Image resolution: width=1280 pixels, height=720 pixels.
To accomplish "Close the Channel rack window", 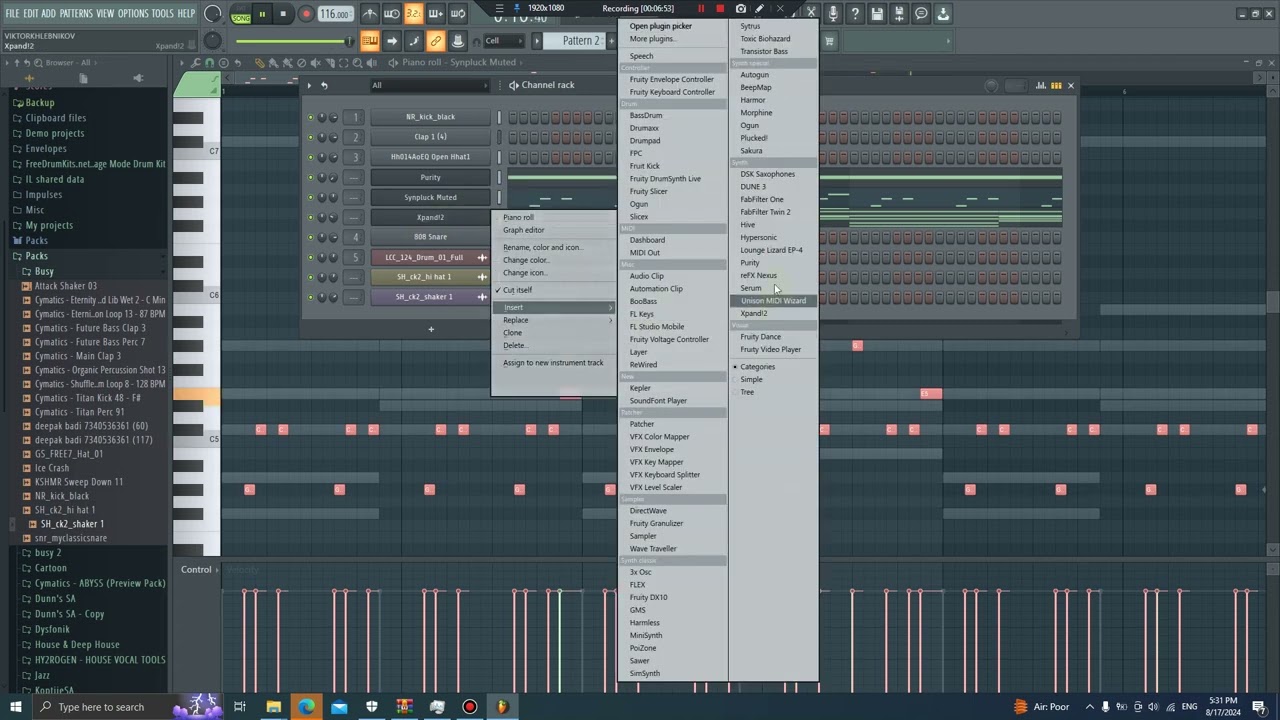I will point(1071,86).
